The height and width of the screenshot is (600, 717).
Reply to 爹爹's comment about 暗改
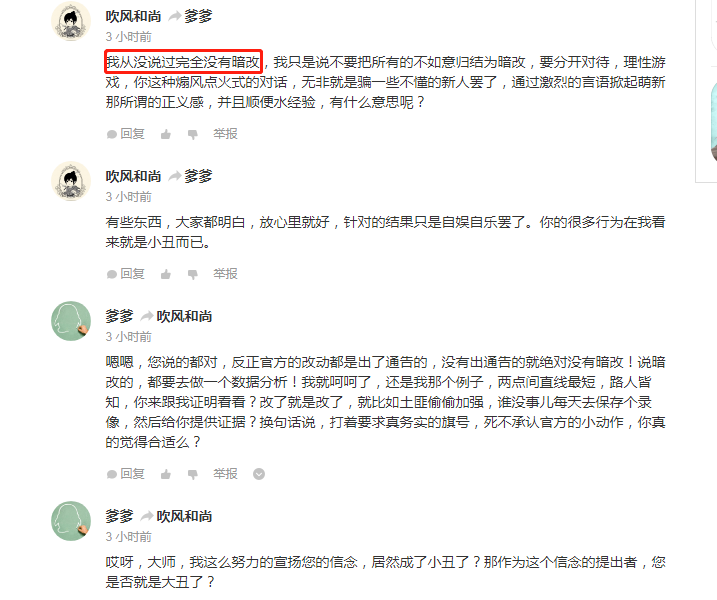(126, 474)
